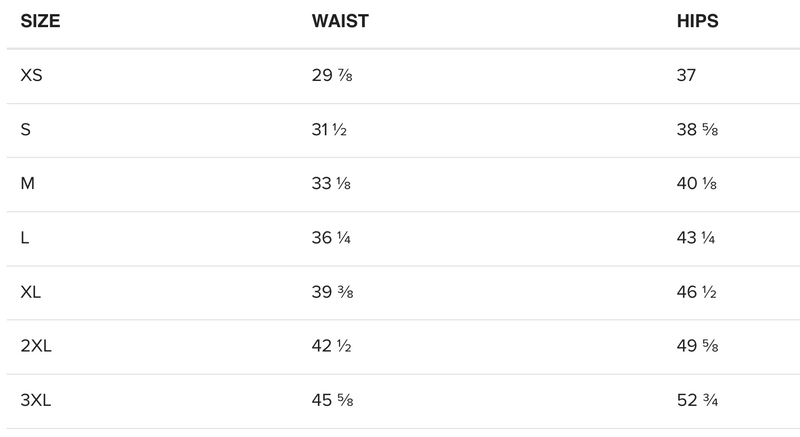Image resolution: width=800 pixels, height=437 pixels.
Task: Click the S waist value 31 ½
Action: coord(329,130)
